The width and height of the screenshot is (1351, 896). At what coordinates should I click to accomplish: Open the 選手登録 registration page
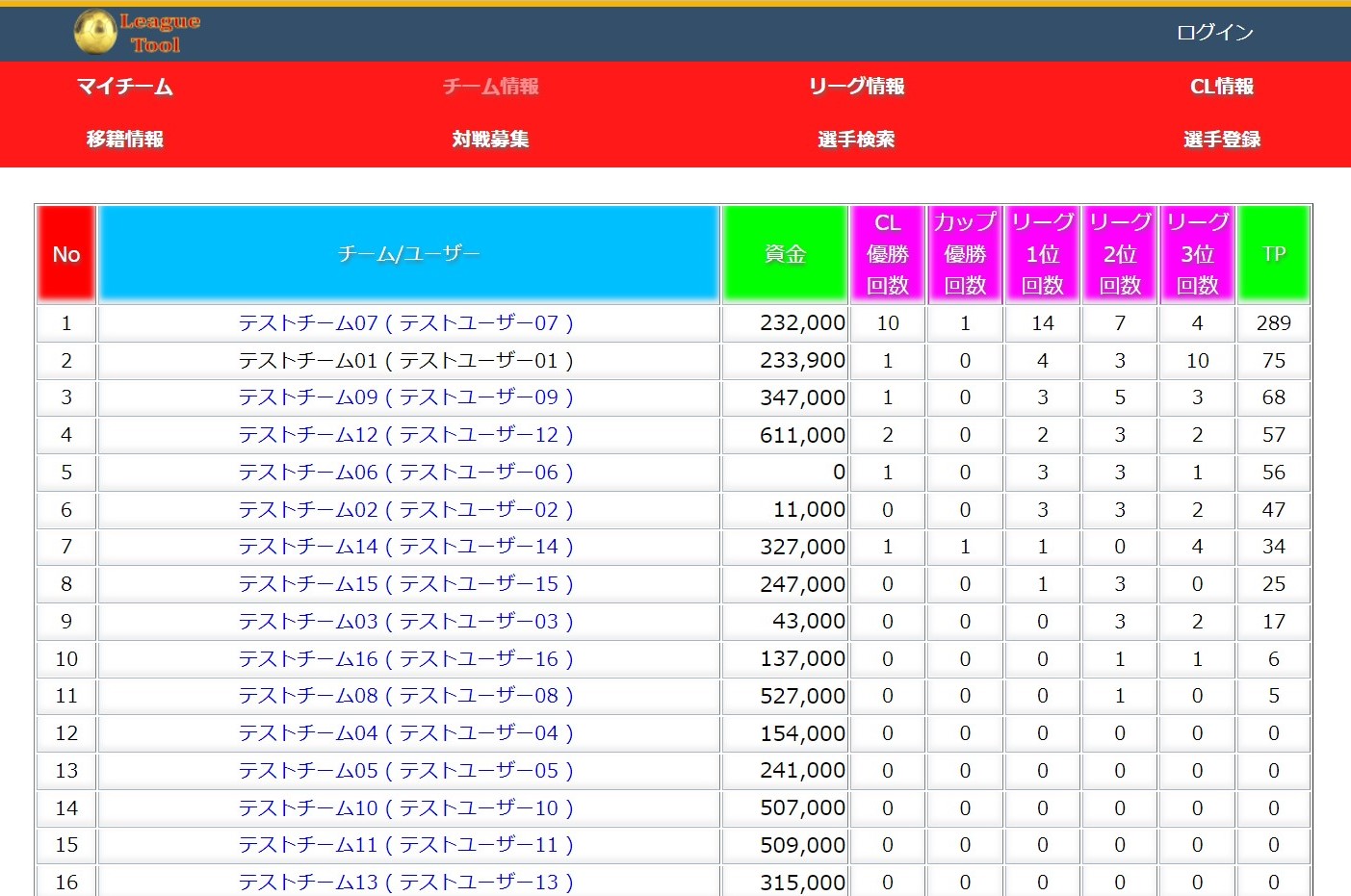[x=1221, y=140]
